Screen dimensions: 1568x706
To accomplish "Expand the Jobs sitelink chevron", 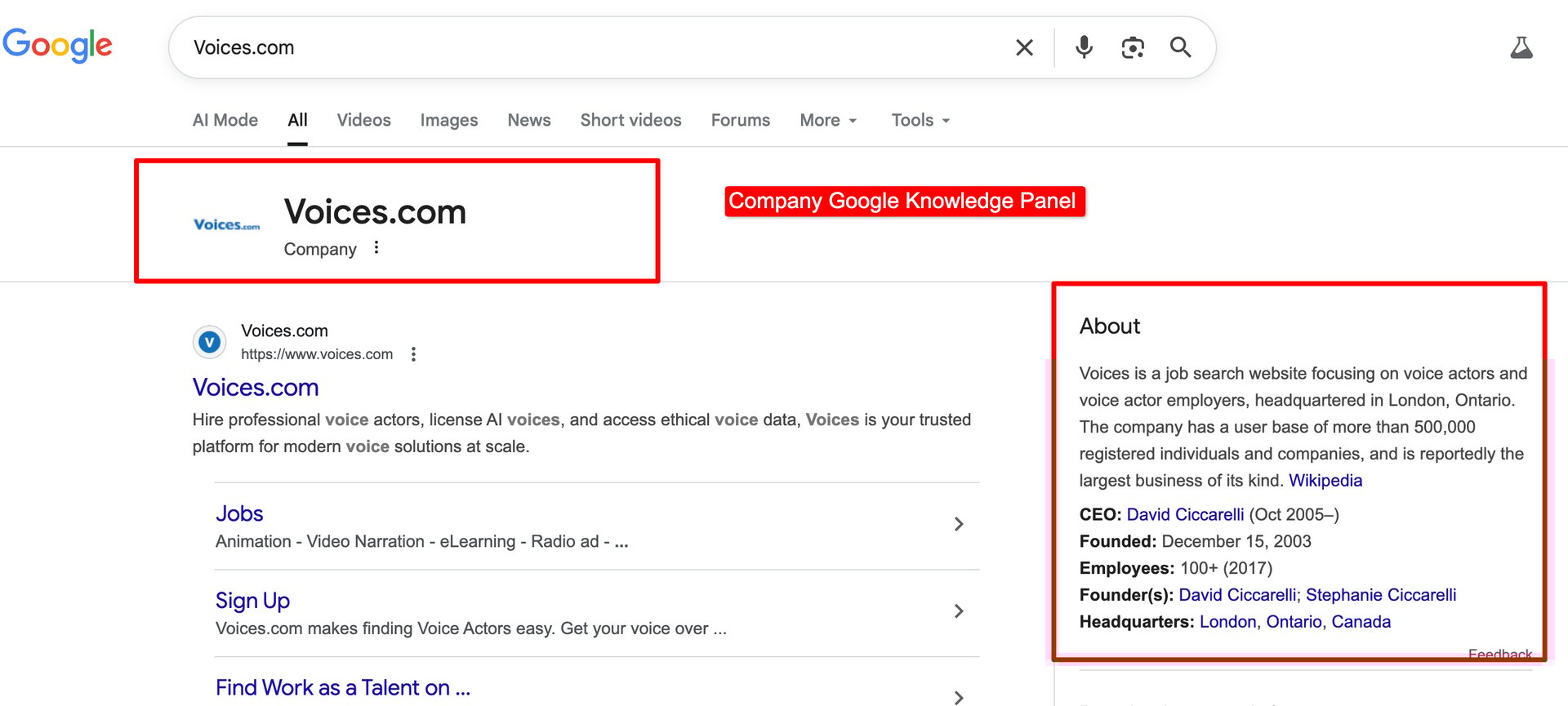I will (959, 524).
